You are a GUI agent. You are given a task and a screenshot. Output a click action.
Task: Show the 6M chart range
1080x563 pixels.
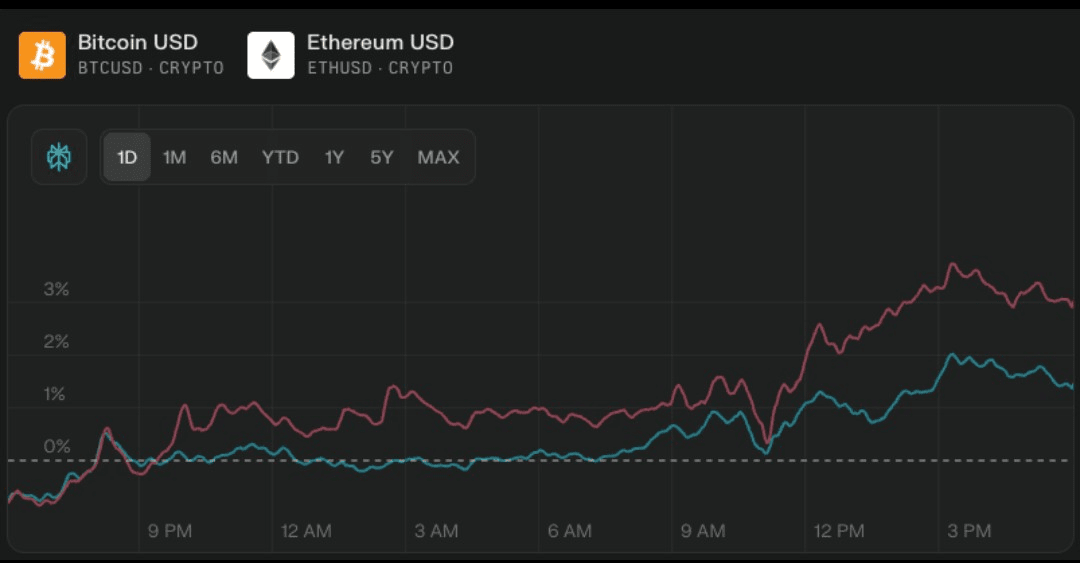(x=224, y=157)
